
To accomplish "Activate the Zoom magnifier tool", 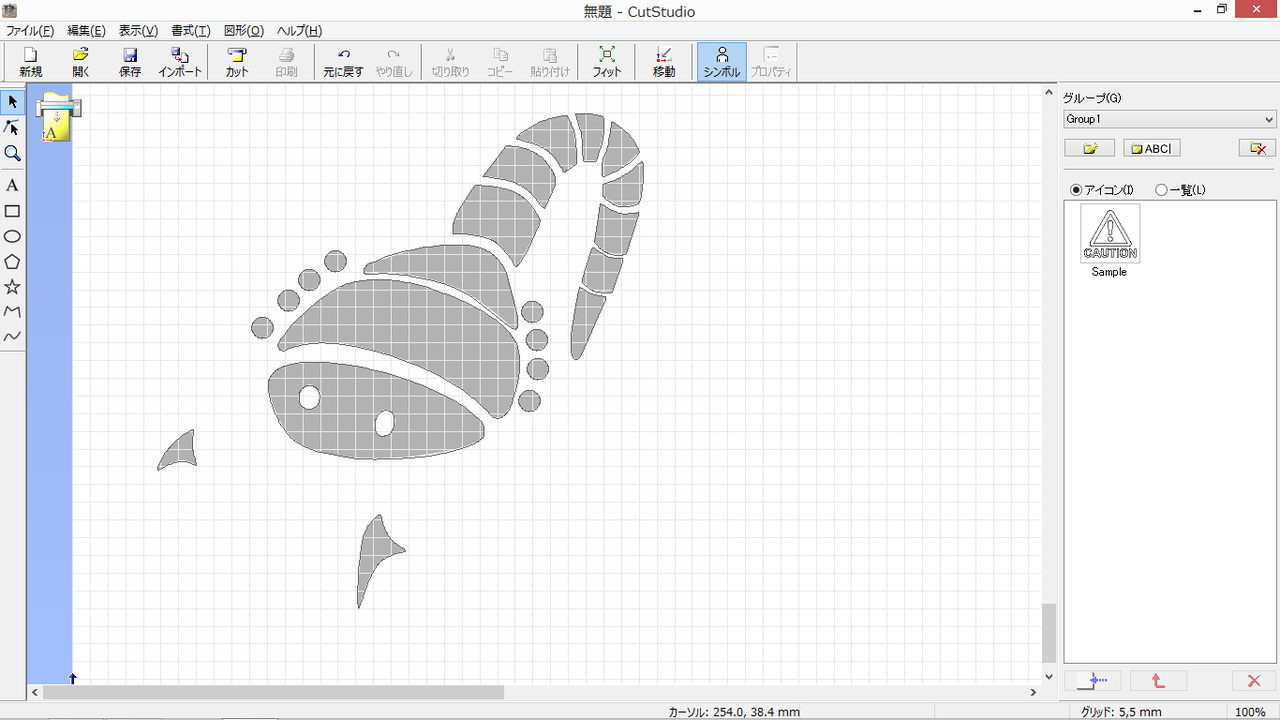I will pos(12,153).
